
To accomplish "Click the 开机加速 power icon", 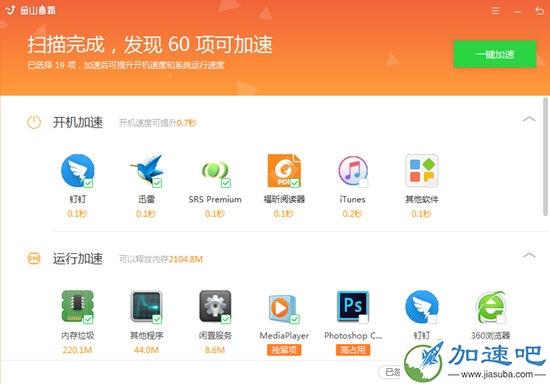I will point(34,122).
